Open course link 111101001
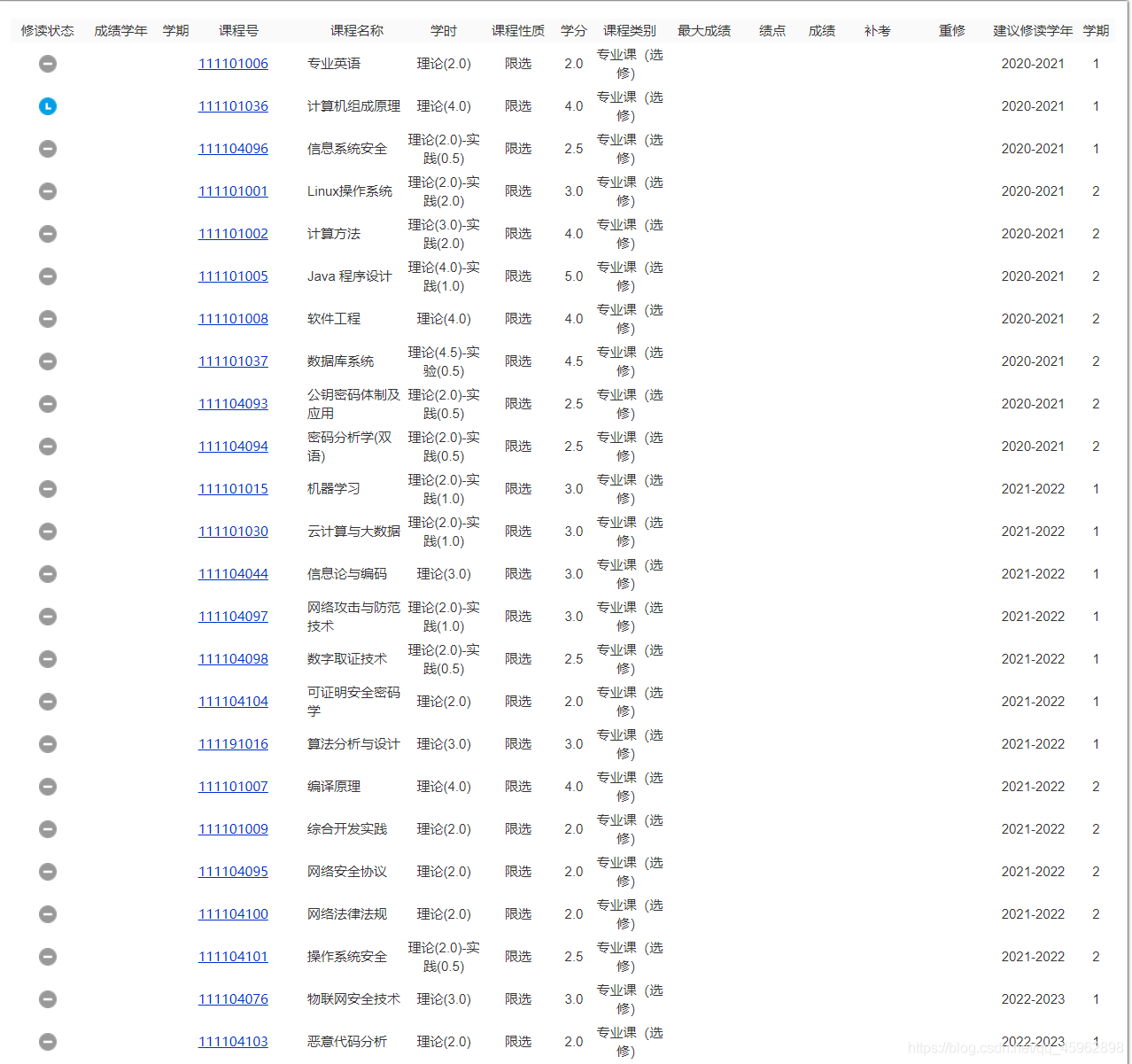 [233, 191]
